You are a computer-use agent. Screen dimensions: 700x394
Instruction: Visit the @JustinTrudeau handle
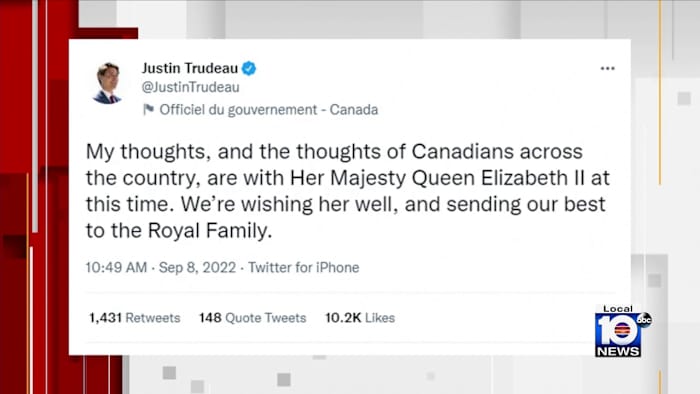[x=191, y=87]
